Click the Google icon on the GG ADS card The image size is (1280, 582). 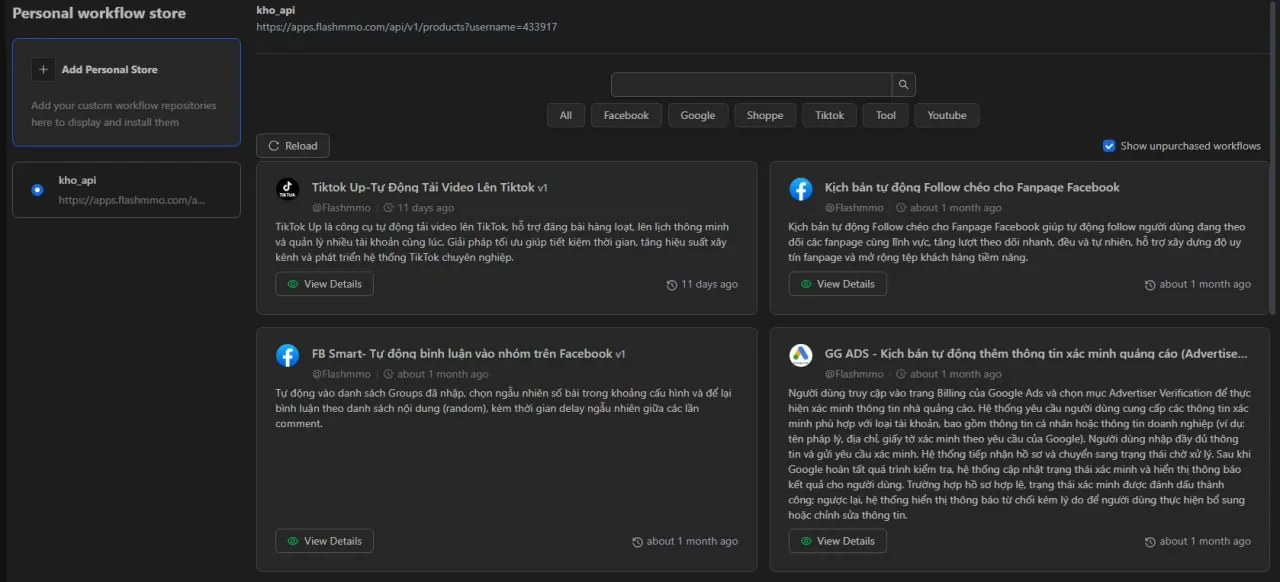tap(800, 355)
